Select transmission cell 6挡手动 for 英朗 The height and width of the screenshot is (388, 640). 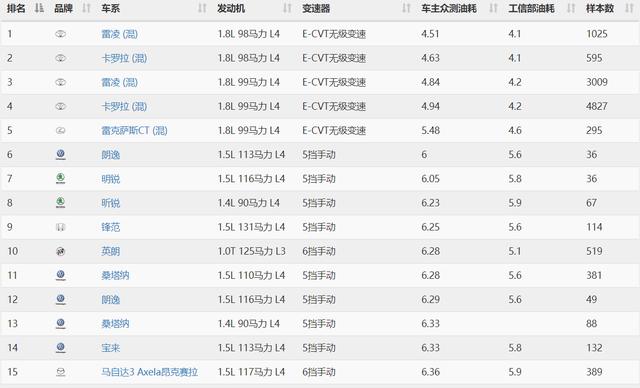click(x=319, y=251)
